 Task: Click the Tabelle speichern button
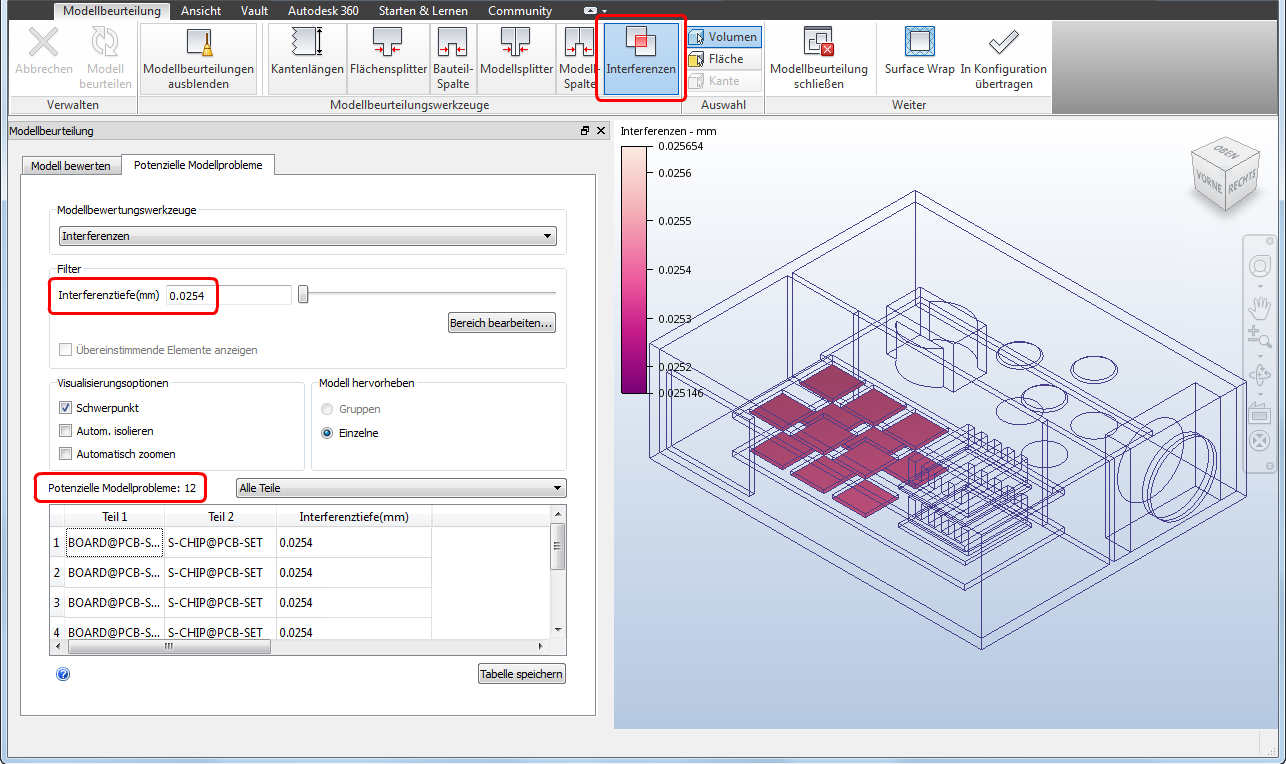click(x=522, y=674)
